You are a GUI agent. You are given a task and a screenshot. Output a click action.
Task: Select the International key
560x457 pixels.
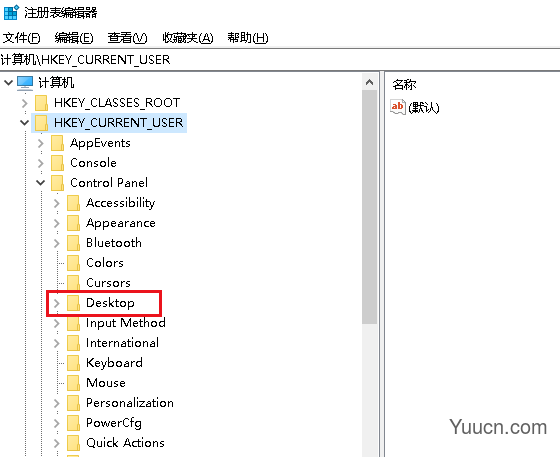pyautogui.click(x=122, y=343)
